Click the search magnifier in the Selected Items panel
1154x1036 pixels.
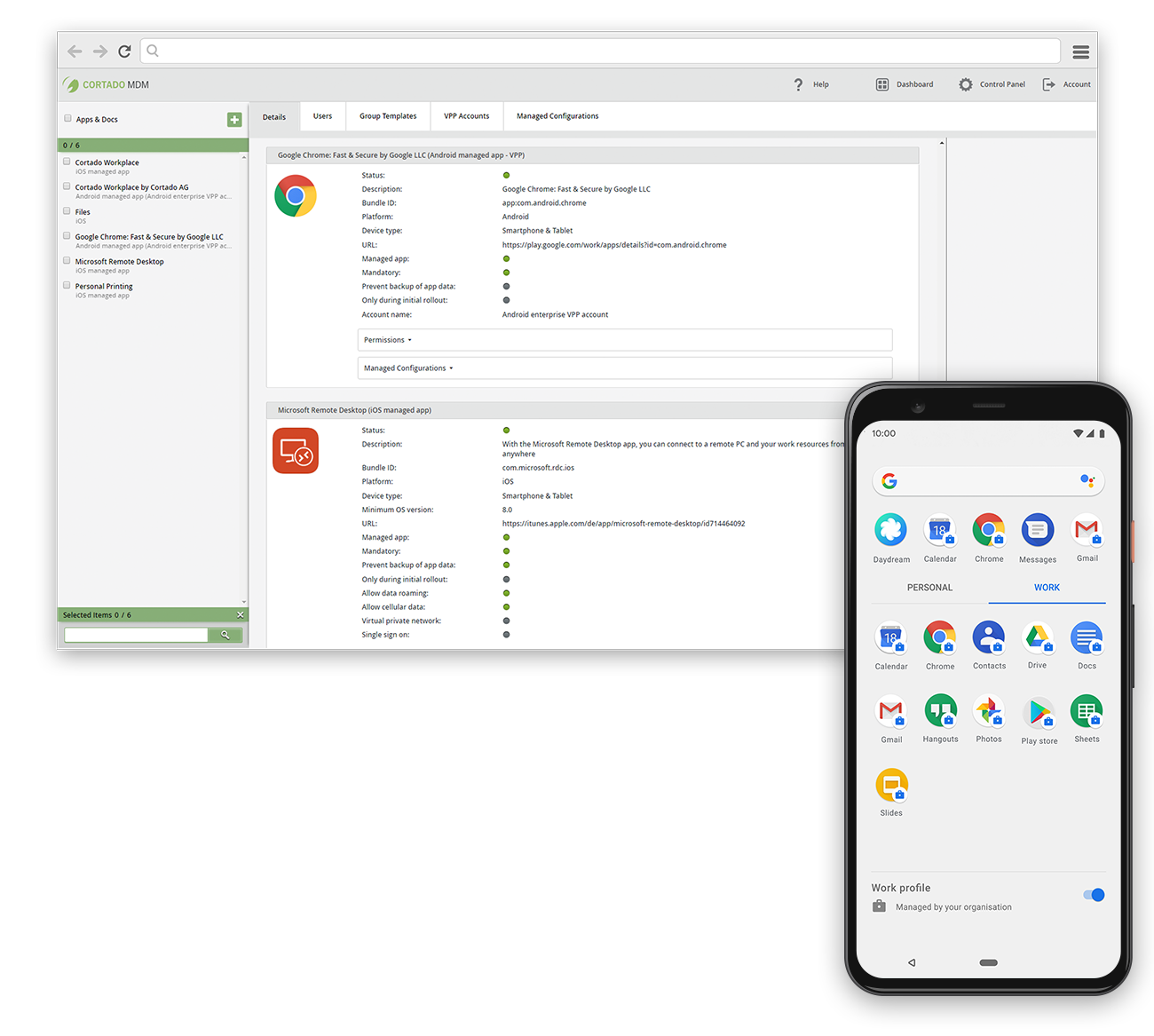pyautogui.click(x=225, y=635)
